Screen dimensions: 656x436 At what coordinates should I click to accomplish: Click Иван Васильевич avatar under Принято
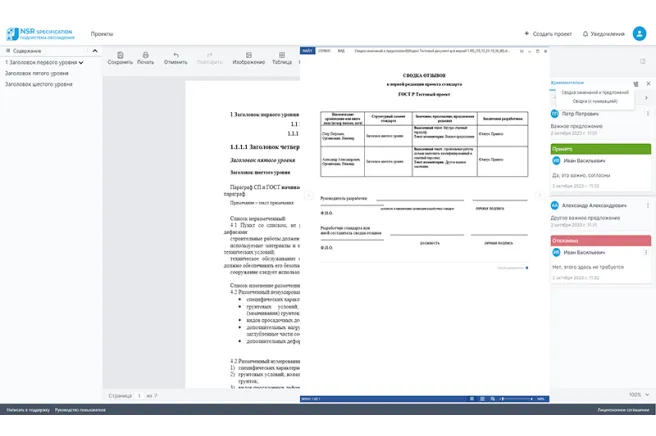coord(556,160)
